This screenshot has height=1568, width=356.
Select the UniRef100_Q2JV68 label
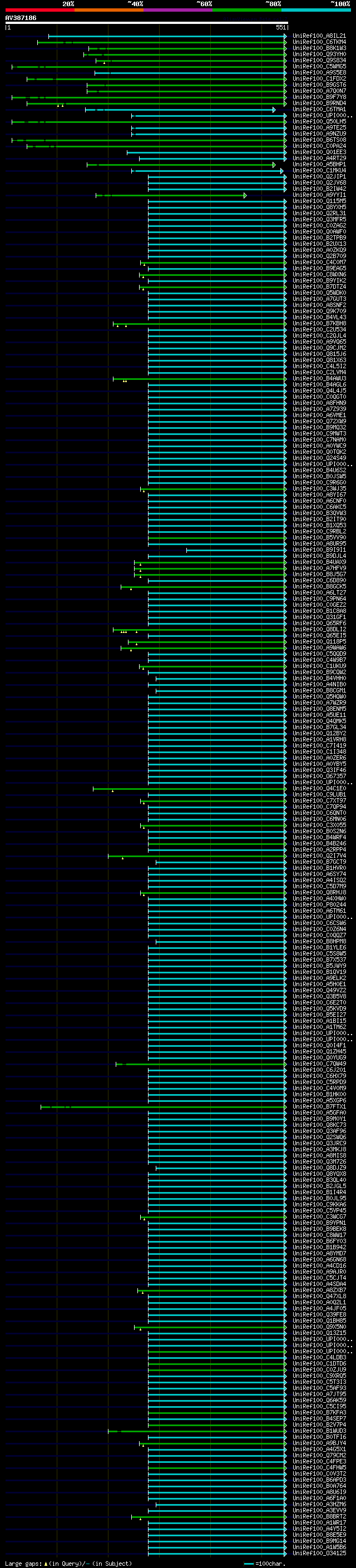[x=319, y=182]
